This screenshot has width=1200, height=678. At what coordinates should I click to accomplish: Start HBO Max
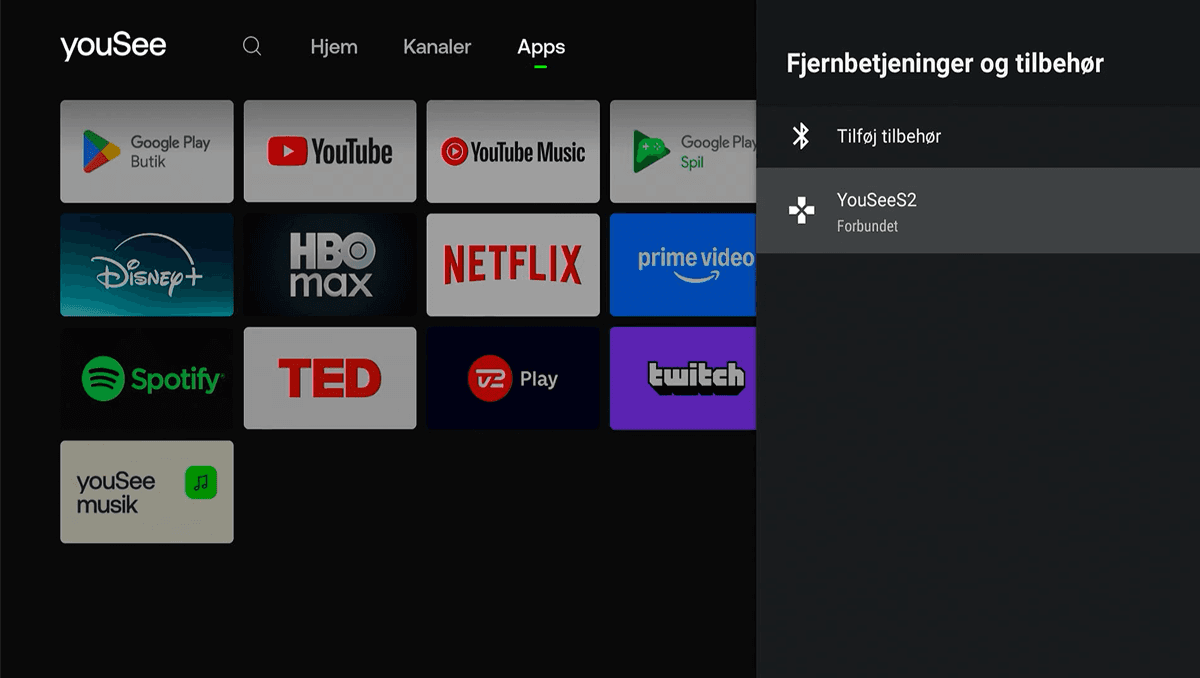point(330,264)
